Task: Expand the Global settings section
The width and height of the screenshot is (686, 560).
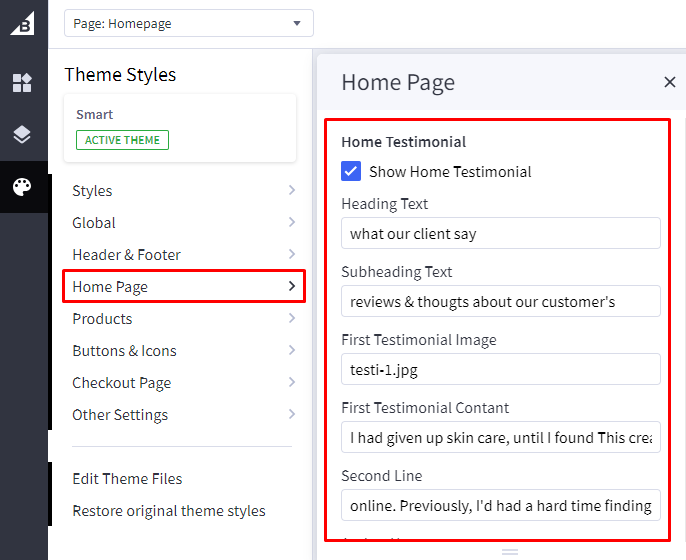Action: click(182, 223)
